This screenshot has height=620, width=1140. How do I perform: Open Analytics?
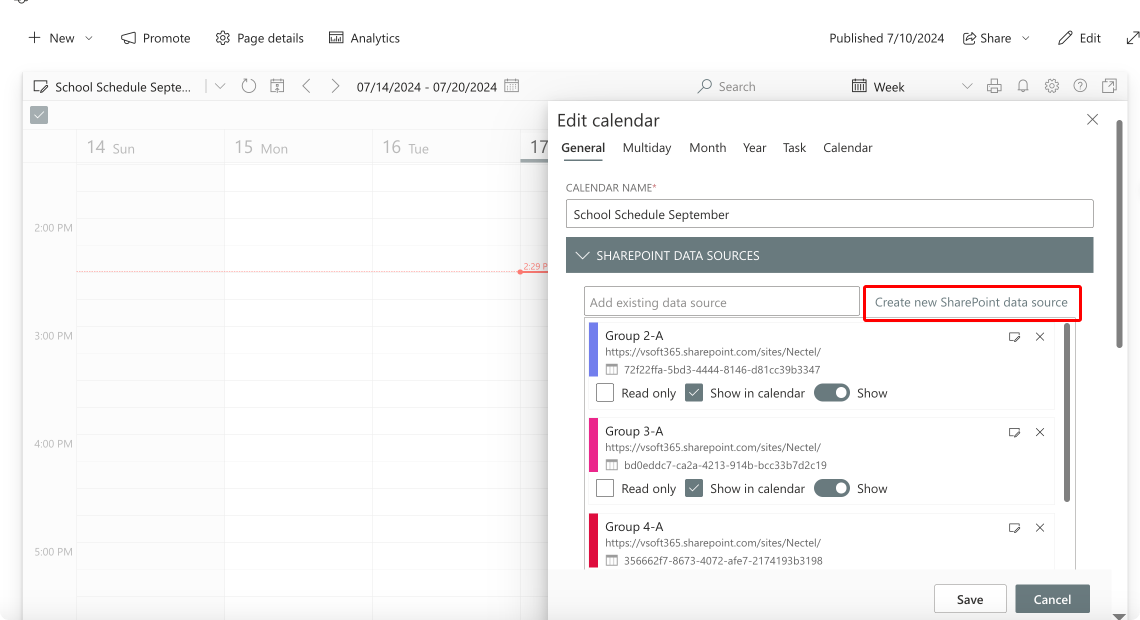(x=364, y=38)
